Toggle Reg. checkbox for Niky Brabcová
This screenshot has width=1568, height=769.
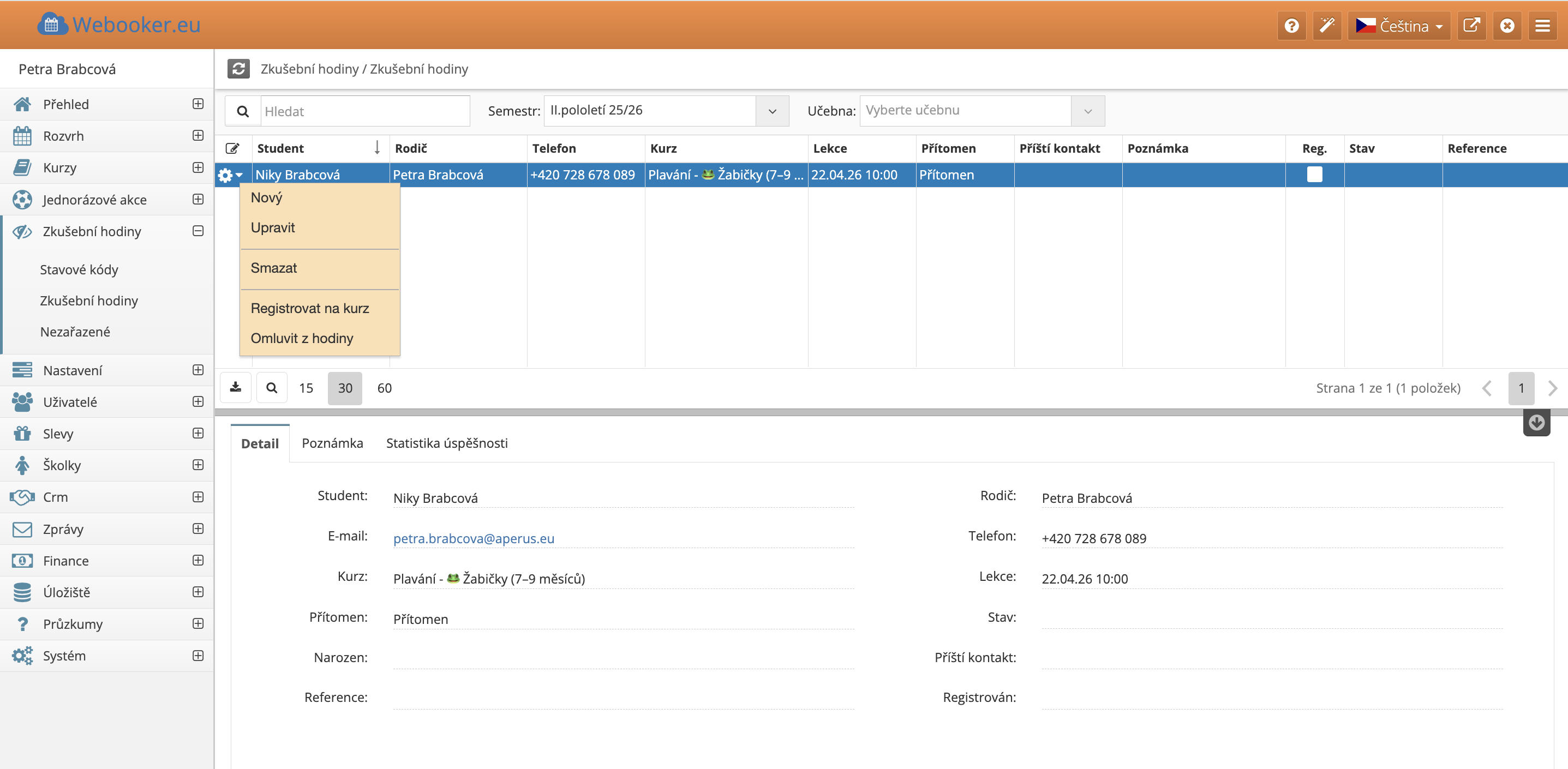1314,175
